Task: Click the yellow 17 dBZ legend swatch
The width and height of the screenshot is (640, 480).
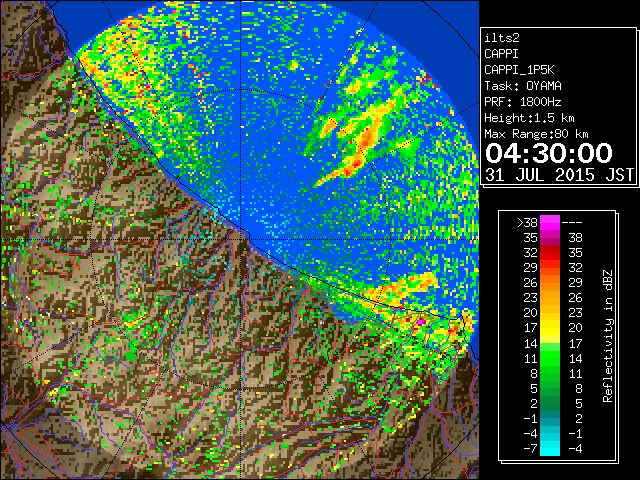Action: tap(550, 328)
